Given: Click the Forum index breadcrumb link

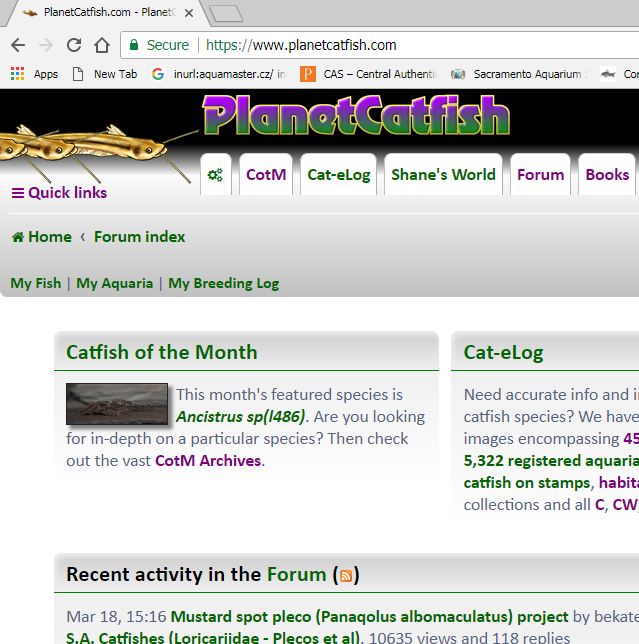Looking at the screenshot, I should point(140,237).
